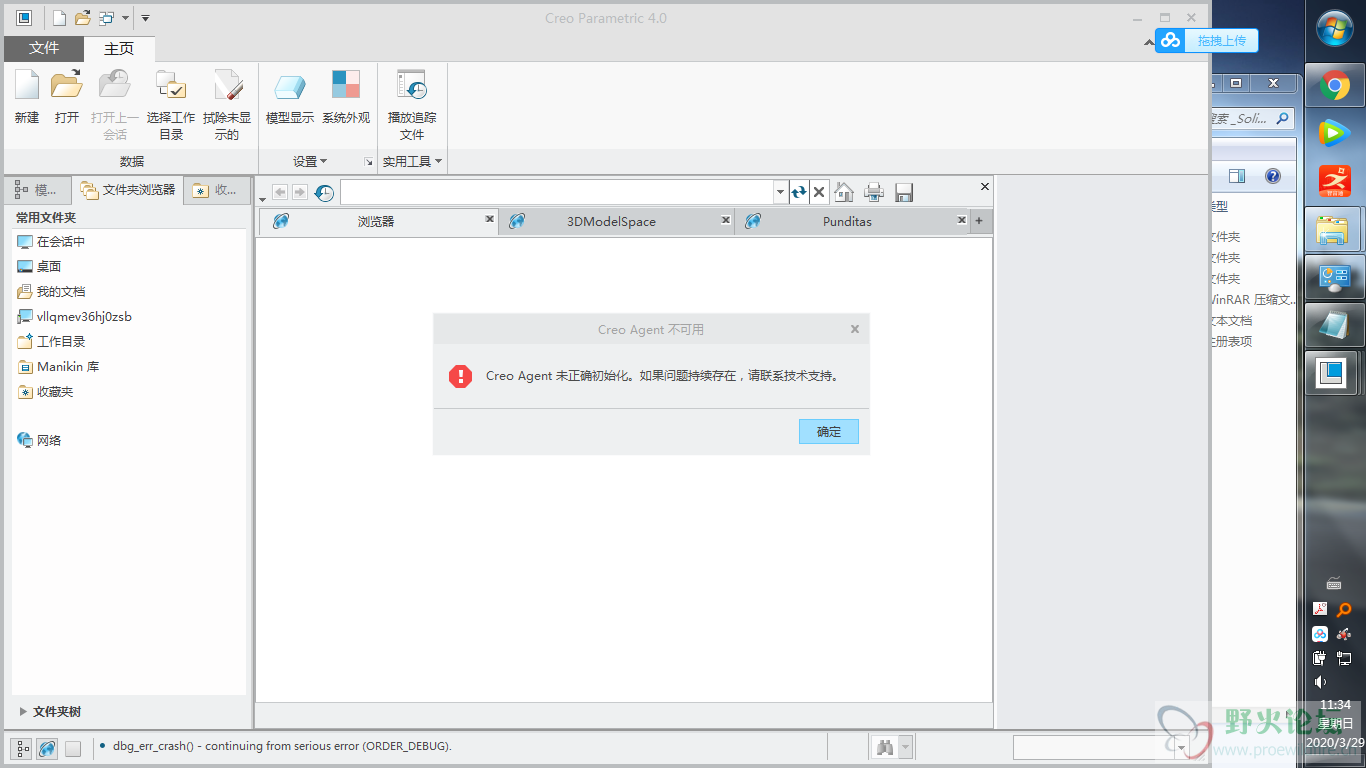
Task: Open the small dropdown arrow left of Back button
Action: click(x=263, y=200)
